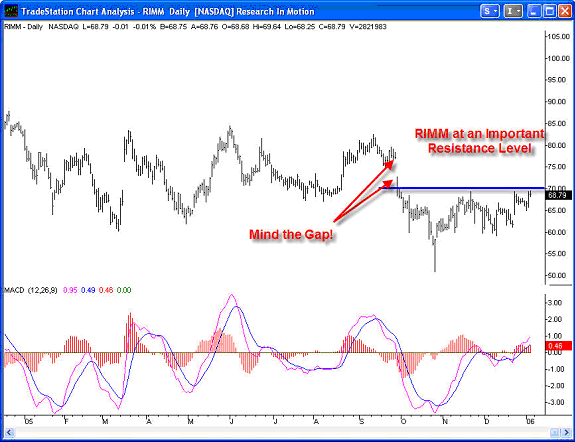Click the 'NASDAQ' text in the status line
This screenshot has height=442, width=575.
63,27
